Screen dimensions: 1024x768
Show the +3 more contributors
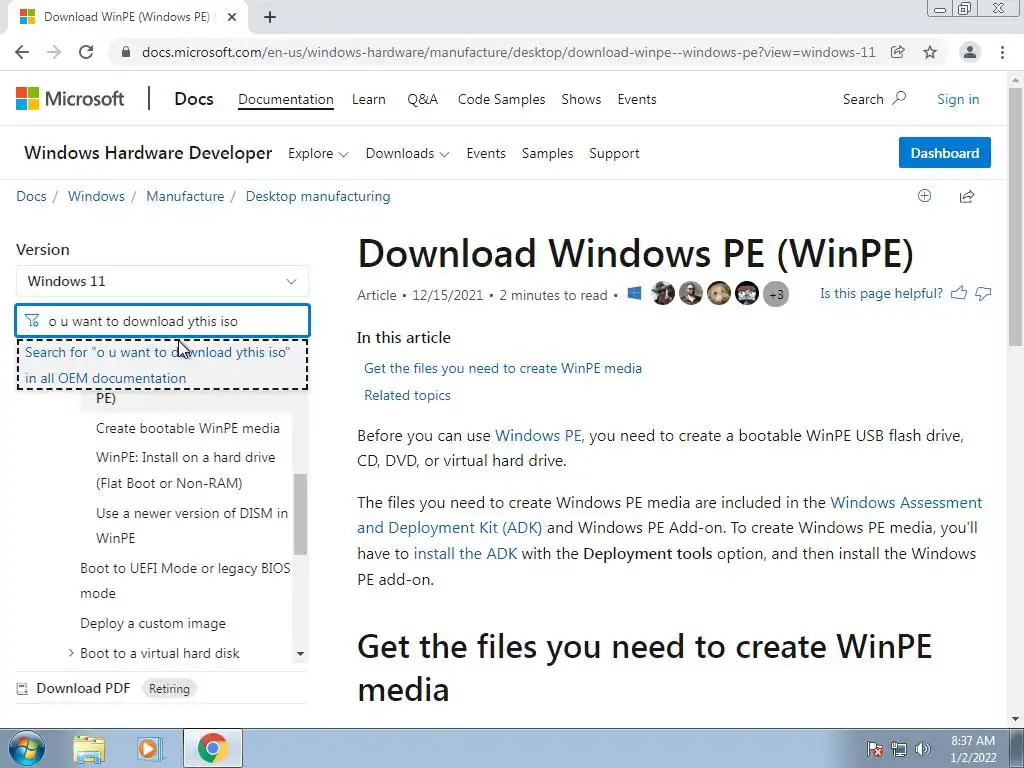[776, 294]
